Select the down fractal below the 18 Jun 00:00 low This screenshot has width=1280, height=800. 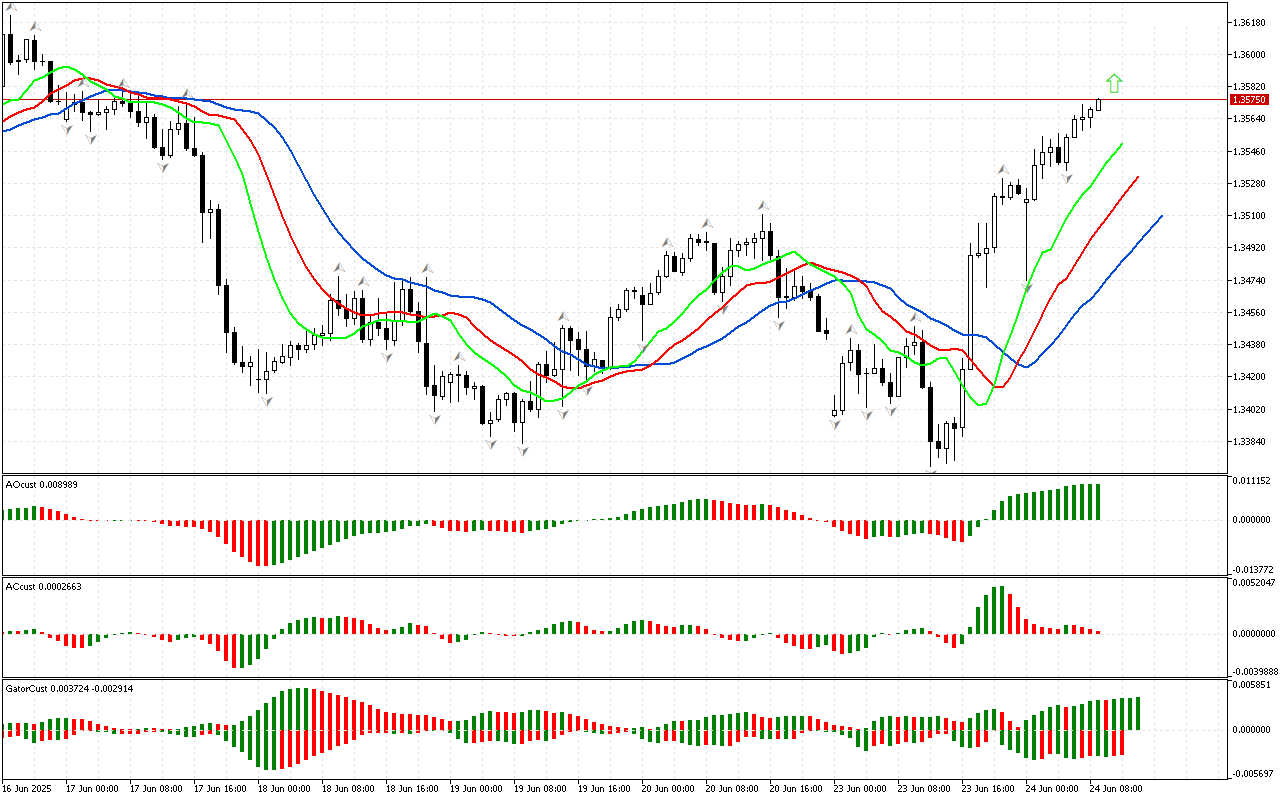pyautogui.click(x=266, y=401)
